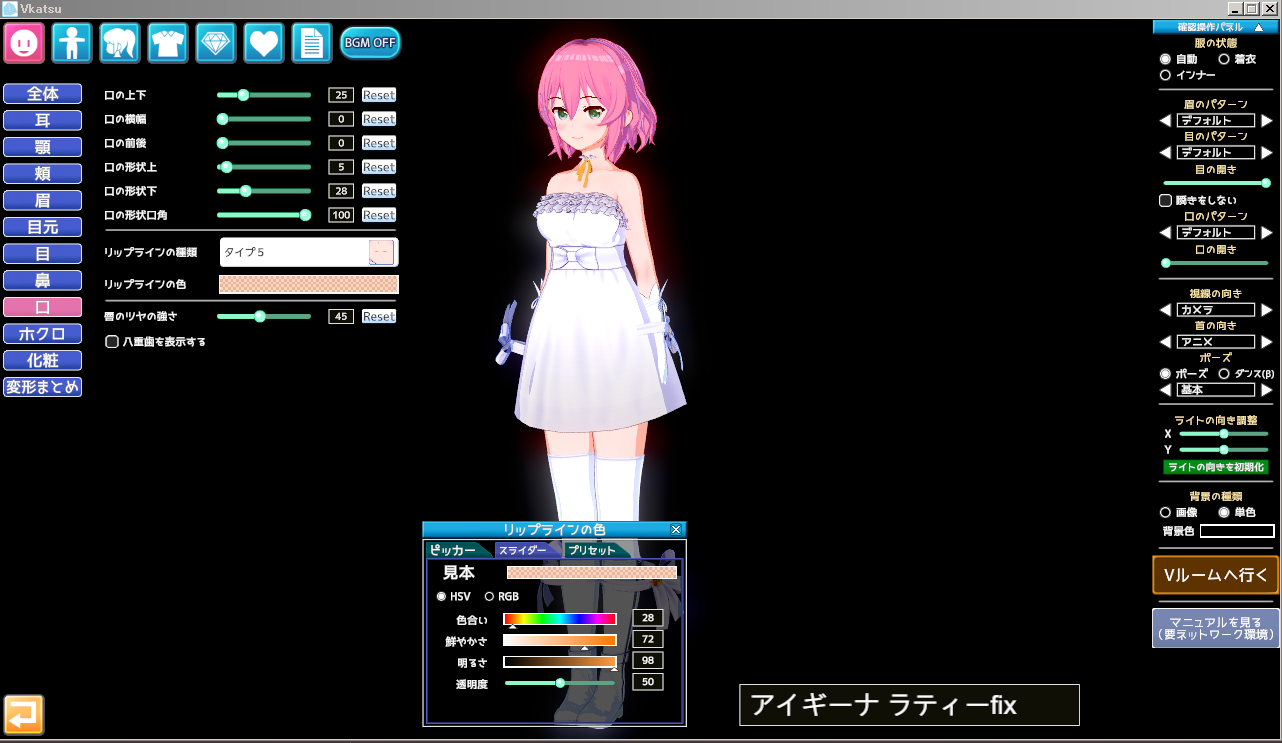
Task: Open the clothing T-shirt icon
Action: coord(168,43)
